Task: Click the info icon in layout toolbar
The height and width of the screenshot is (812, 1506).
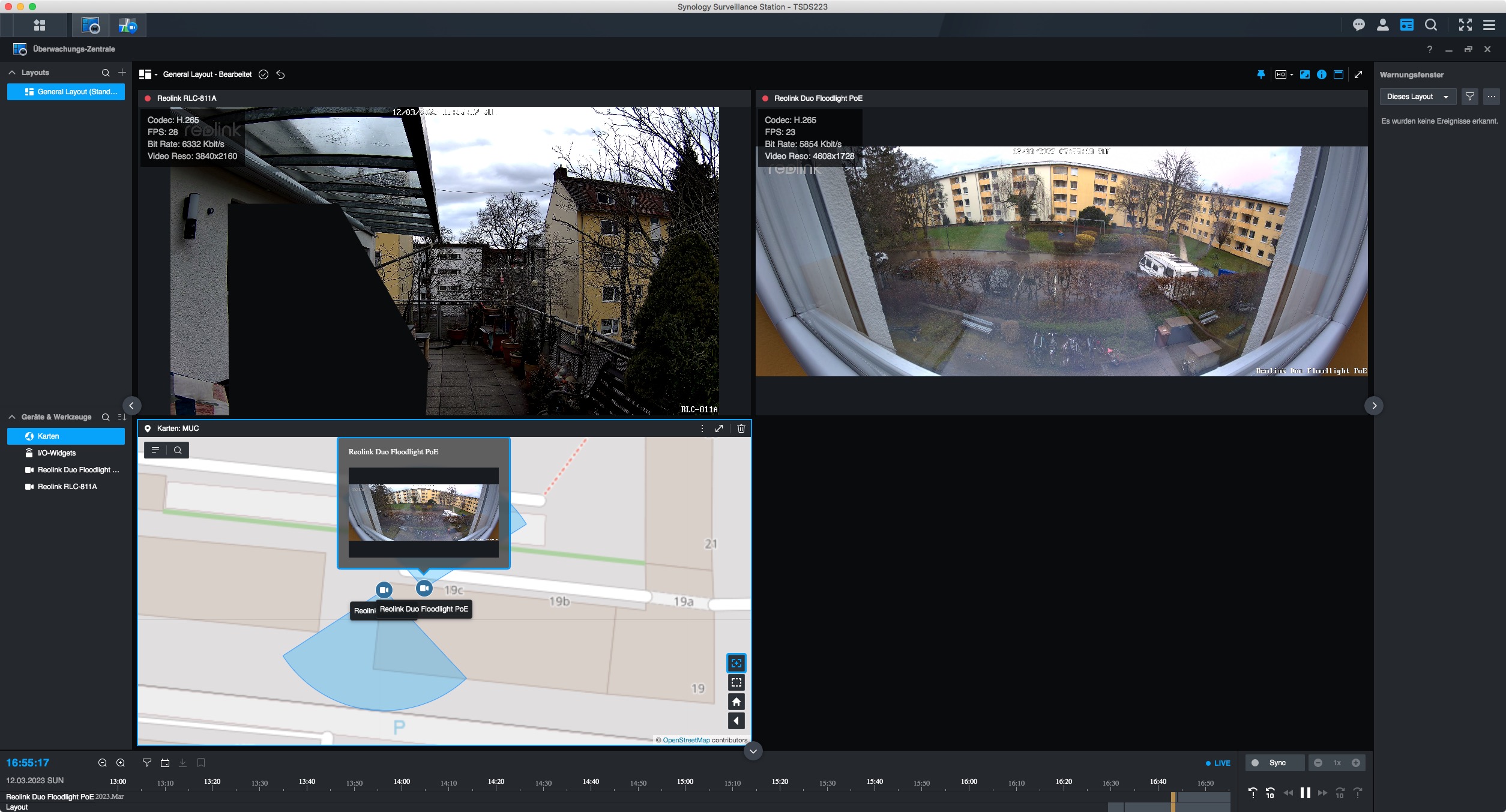Action: click(x=1321, y=74)
